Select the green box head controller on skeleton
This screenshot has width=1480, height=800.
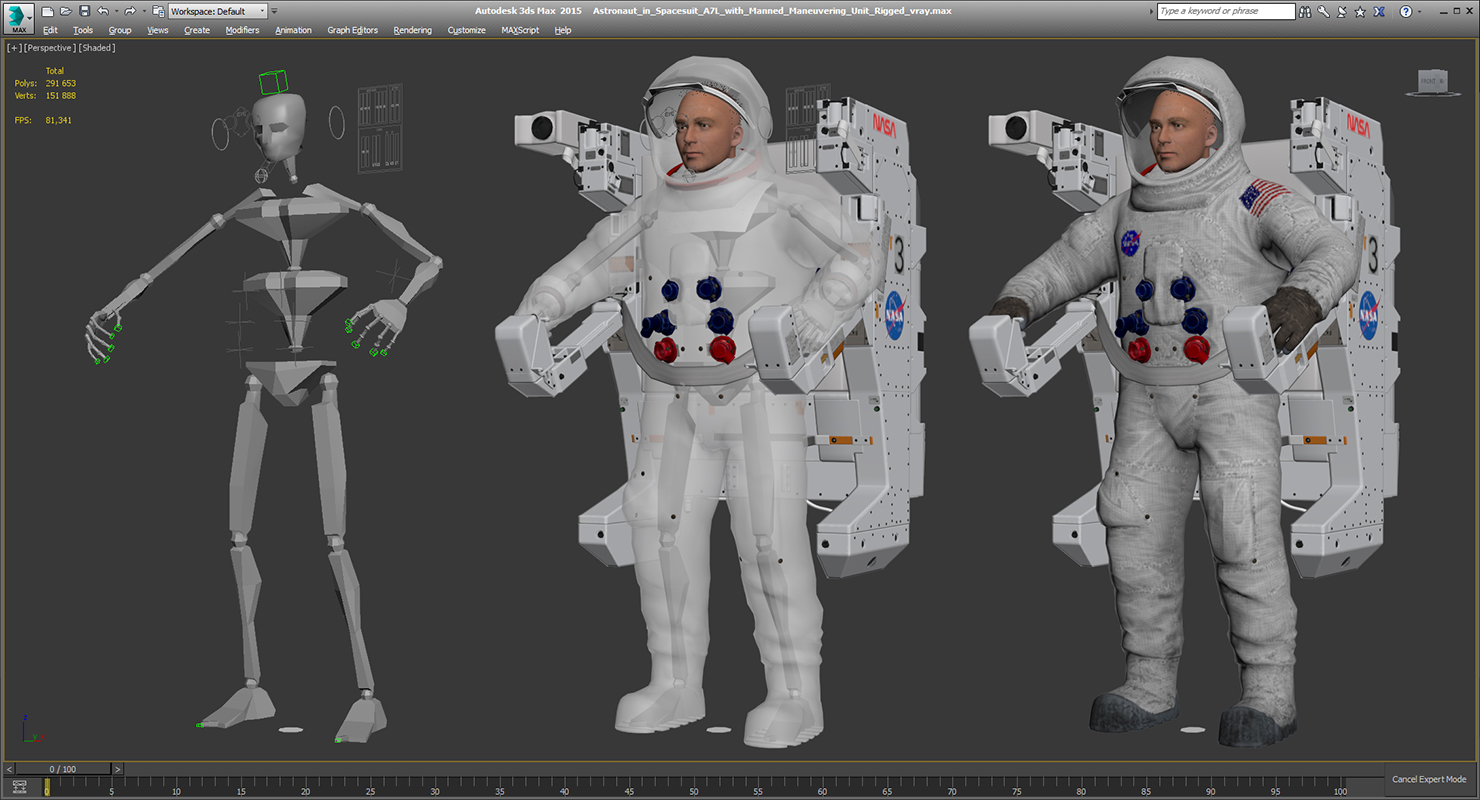[273, 82]
